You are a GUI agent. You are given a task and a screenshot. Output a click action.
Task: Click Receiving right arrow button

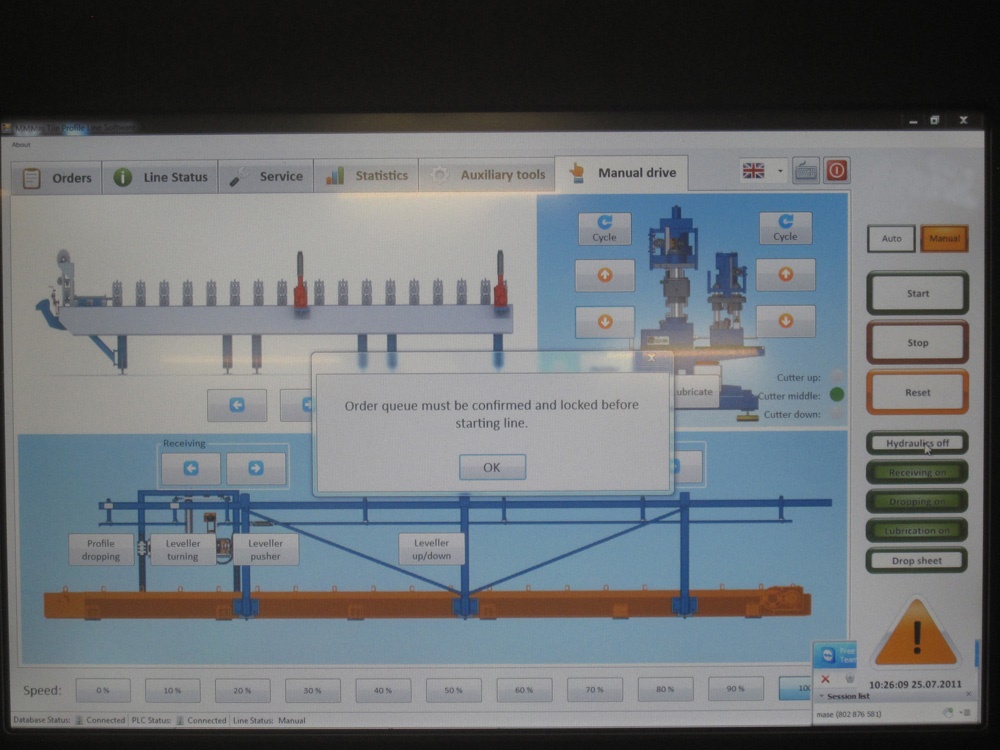tap(256, 468)
